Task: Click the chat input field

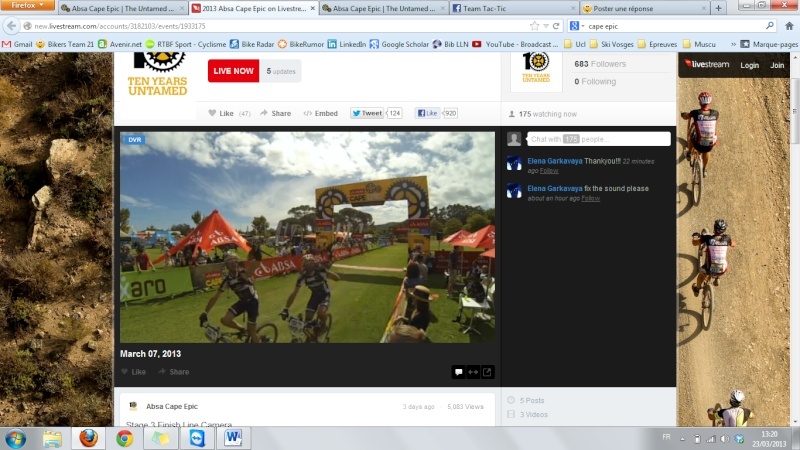Action: (598, 139)
